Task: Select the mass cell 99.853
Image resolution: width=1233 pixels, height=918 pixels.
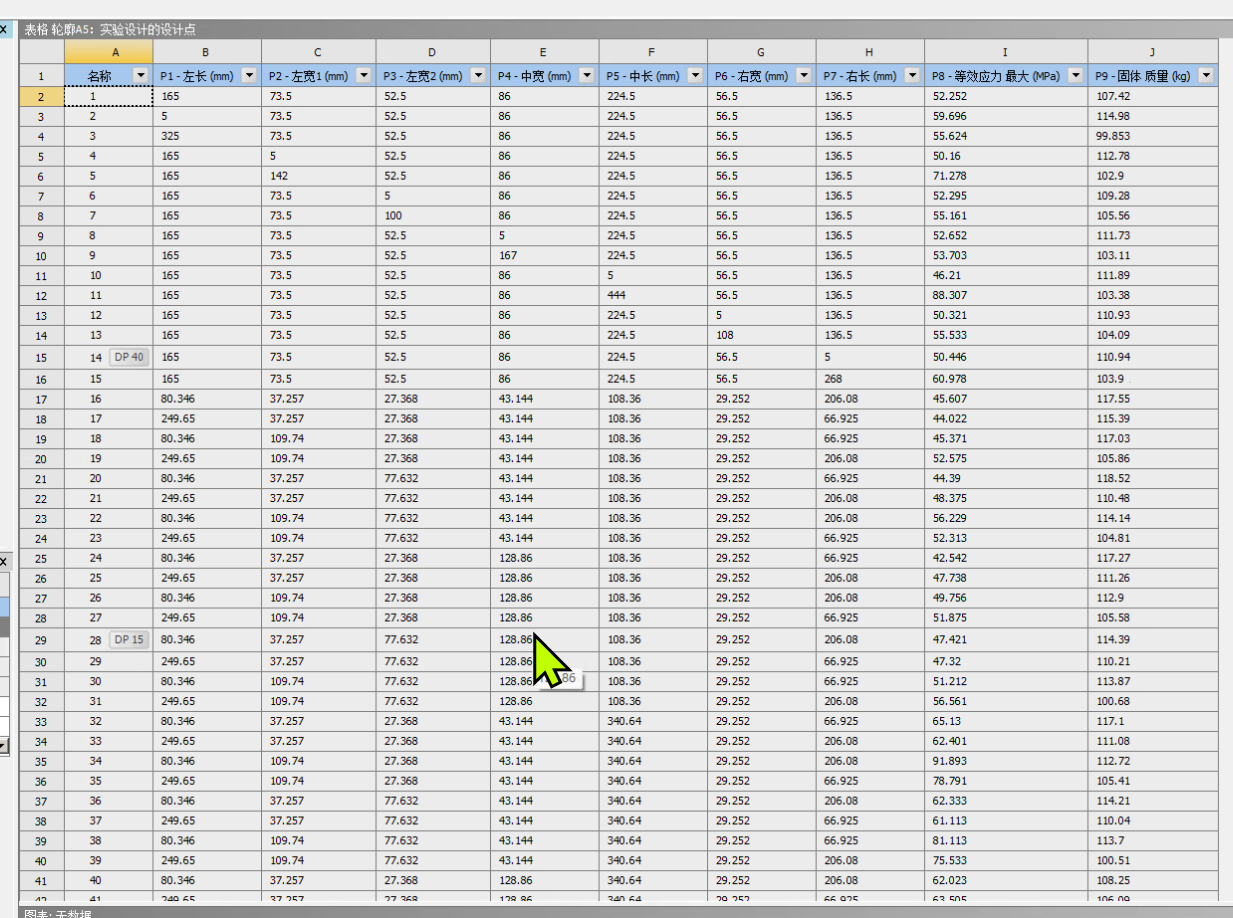Action: 1153,136
